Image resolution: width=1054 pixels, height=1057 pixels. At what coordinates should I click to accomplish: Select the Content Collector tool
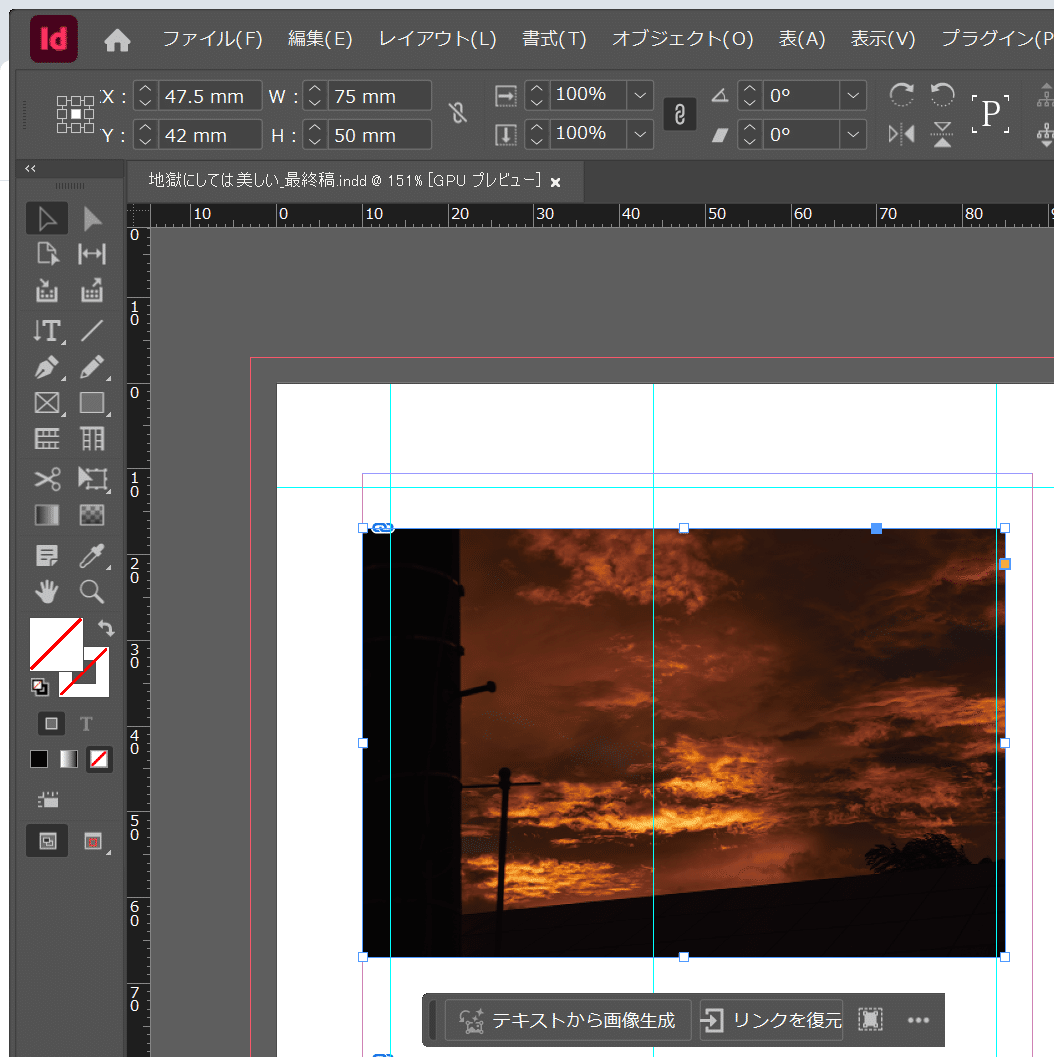tap(46, 291)
